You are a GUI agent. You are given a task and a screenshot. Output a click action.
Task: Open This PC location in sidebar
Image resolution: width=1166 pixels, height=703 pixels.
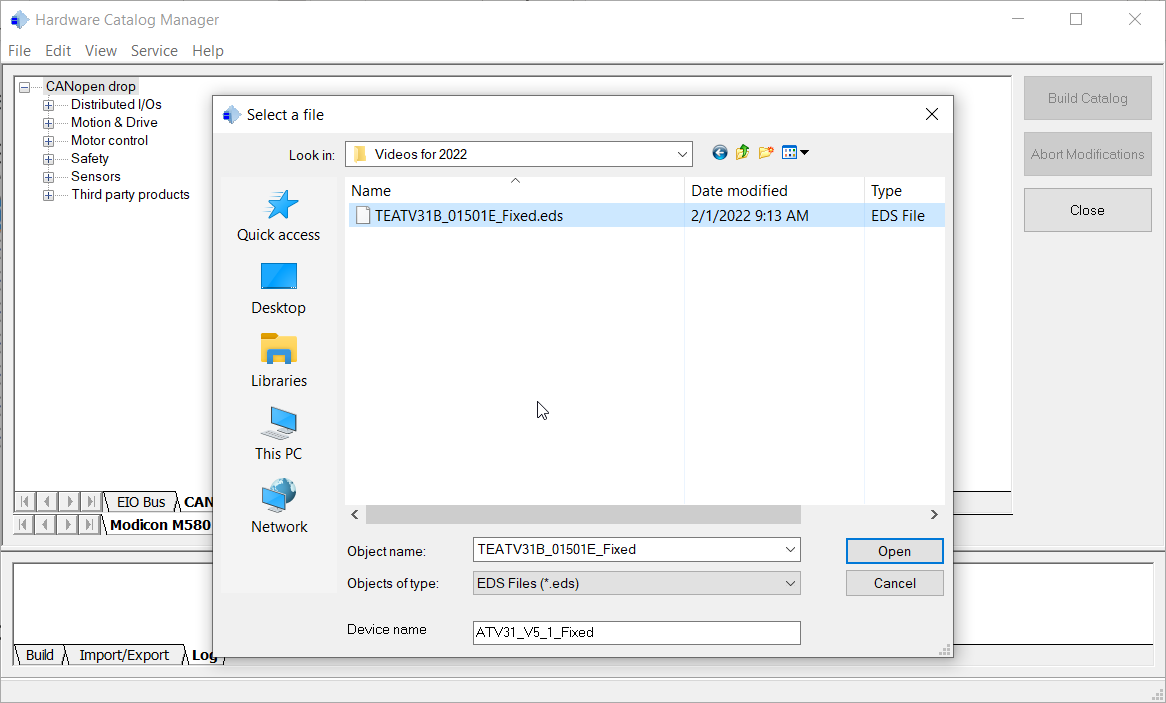click(279, 434)
